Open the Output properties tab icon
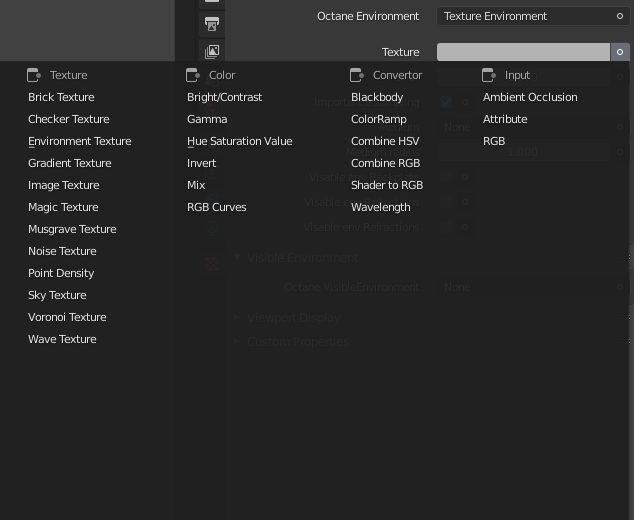The height and width of the screenshot is (520, 634). click(x=212, y=23)
